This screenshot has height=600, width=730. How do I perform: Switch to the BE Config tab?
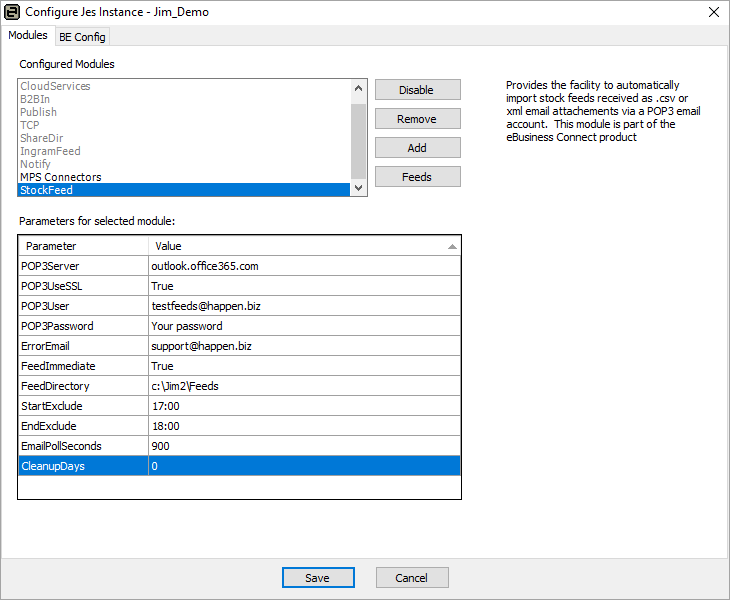tap(82, 37)
